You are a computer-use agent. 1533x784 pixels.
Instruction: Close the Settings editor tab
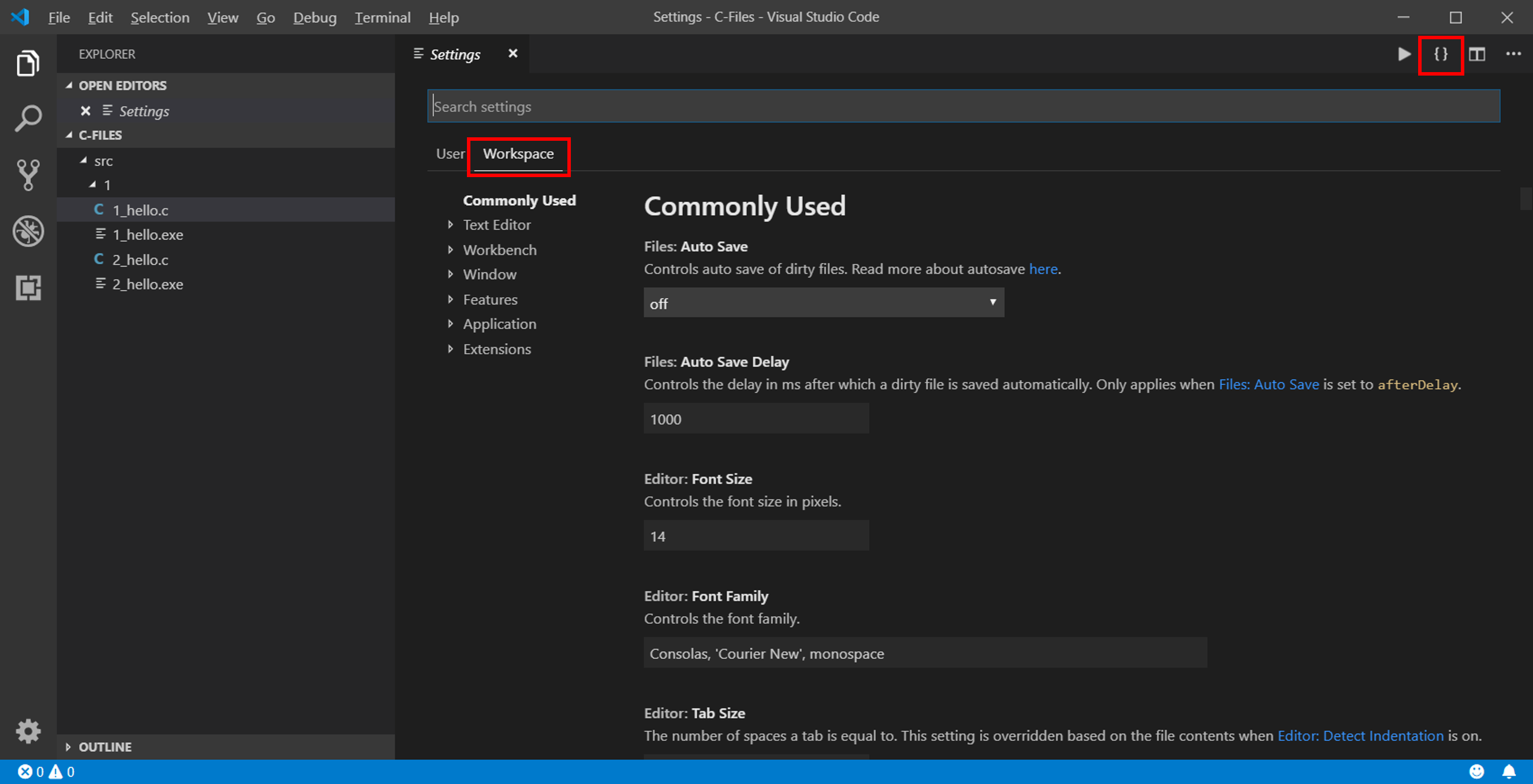tap(513, 54)
